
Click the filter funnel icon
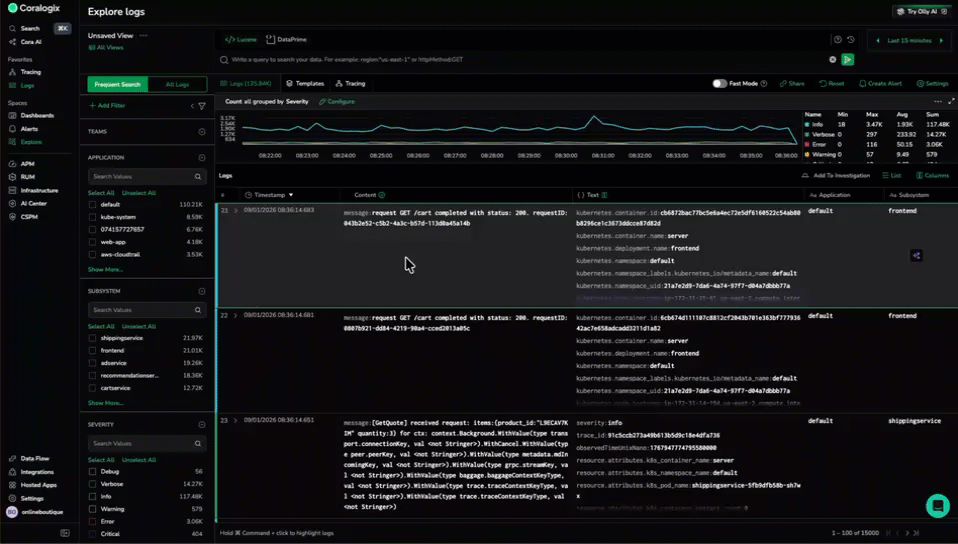[x=202, y=105]
